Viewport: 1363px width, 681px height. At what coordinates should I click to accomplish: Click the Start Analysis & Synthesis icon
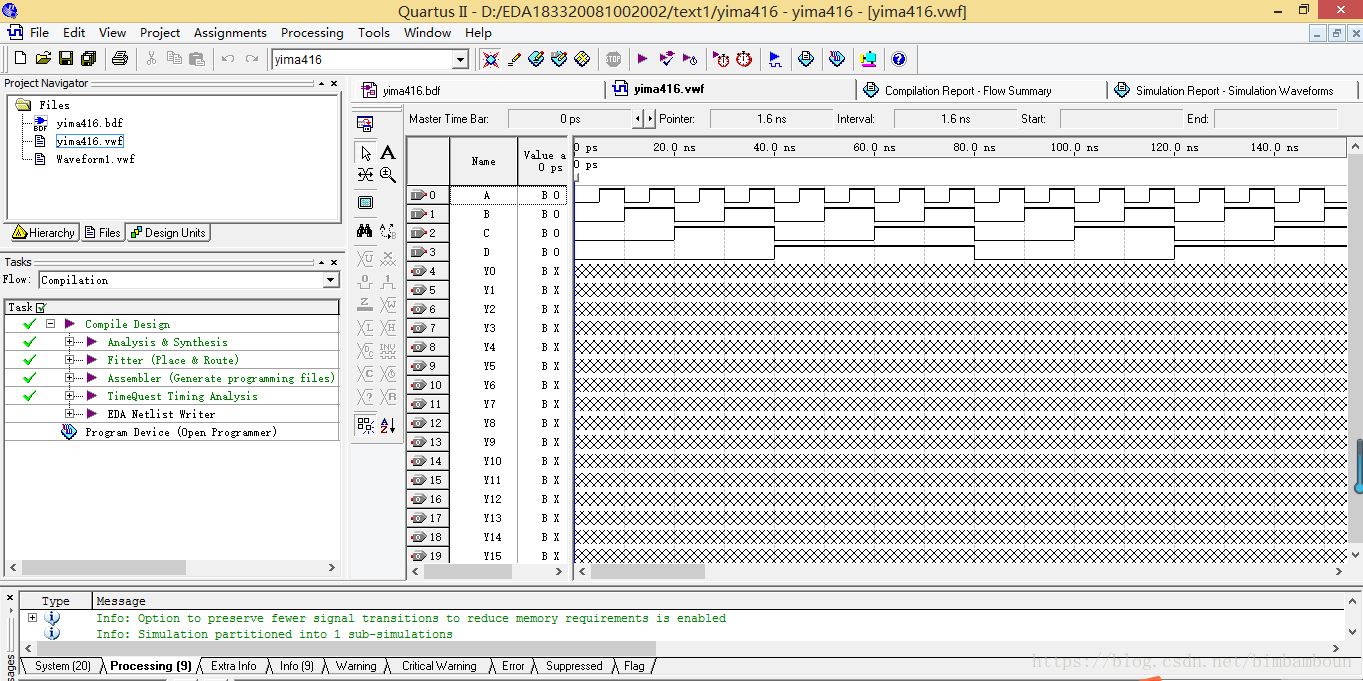coord(666,59)
